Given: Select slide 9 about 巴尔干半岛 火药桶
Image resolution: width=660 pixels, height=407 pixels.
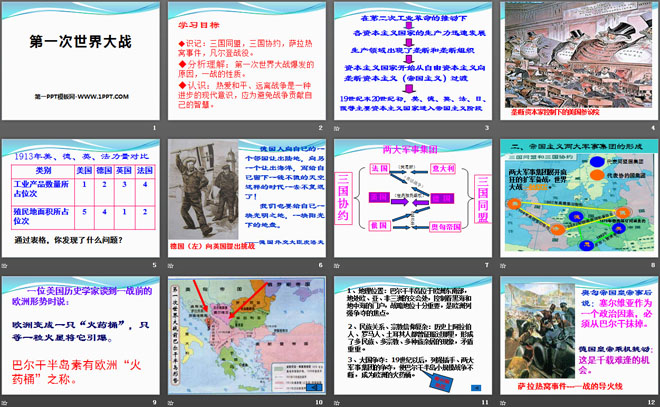Looking at the screenshot, I should click(81, 335).
